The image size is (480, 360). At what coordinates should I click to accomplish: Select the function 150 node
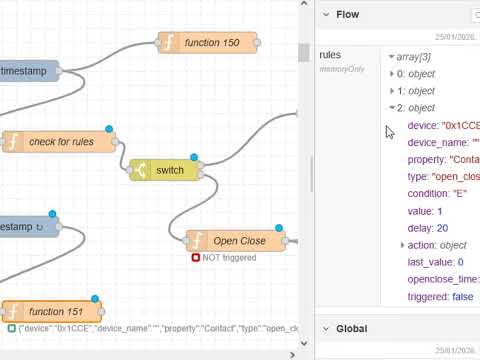[x=207, y=43]
